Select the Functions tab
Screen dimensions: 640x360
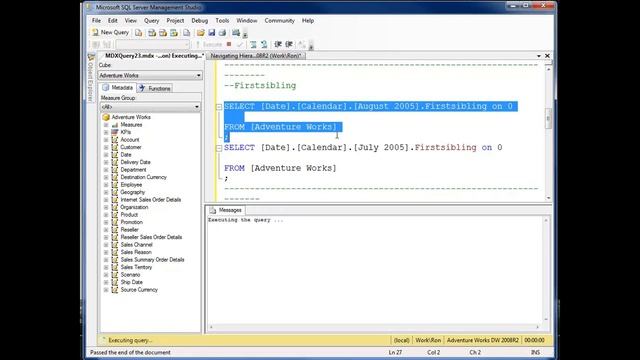(x=155, y=88)
